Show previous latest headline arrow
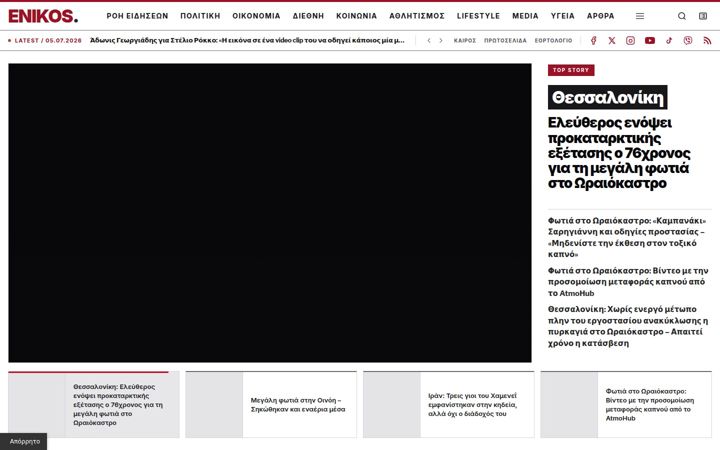The image size is (720, 450). click(x=429, y=40)
